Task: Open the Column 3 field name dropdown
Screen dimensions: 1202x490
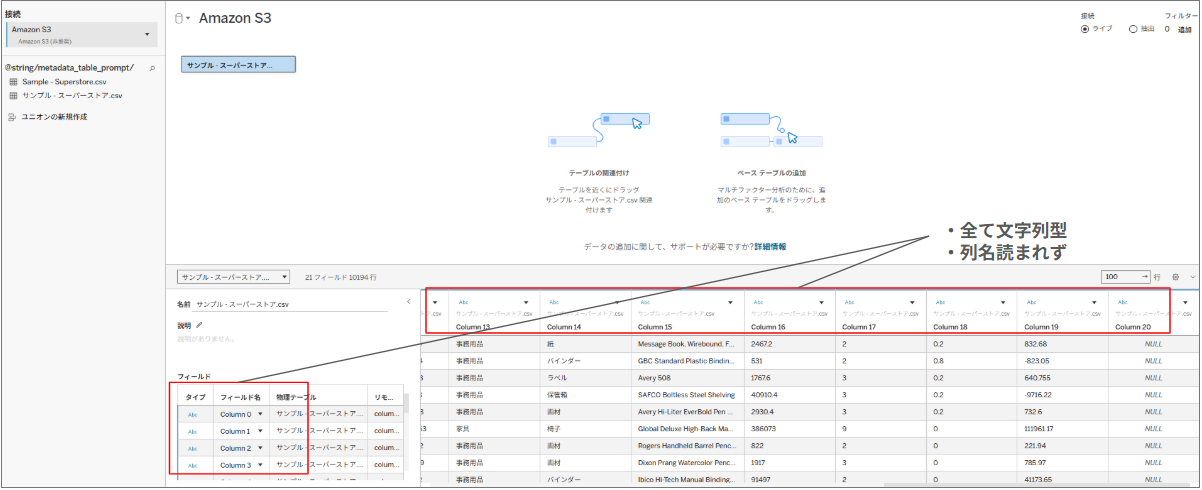Action: click(x=260, y=466)
